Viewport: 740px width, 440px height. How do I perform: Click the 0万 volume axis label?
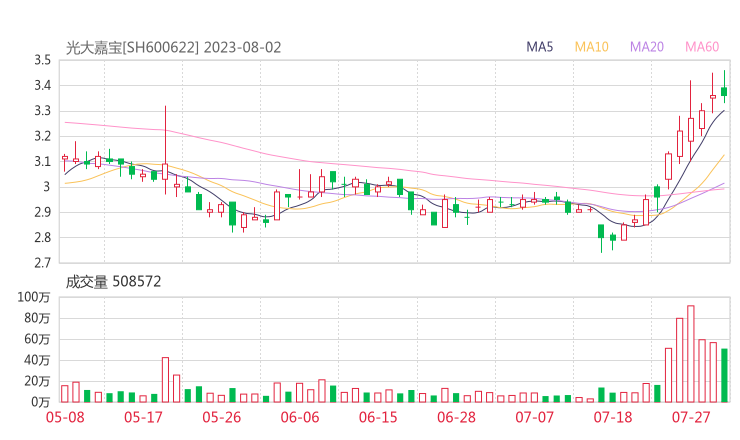point(41,402)
